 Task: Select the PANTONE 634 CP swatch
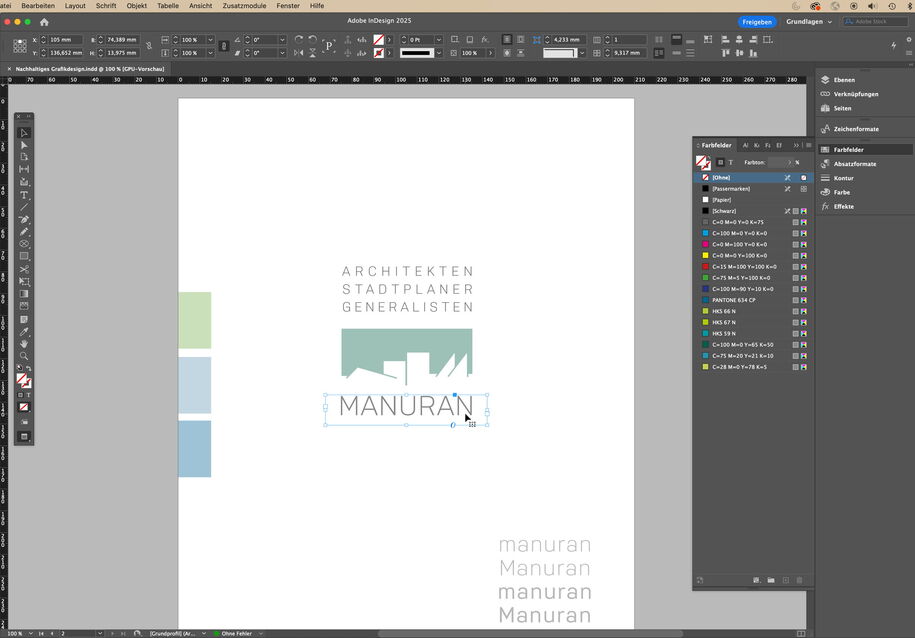coord(734,299)
